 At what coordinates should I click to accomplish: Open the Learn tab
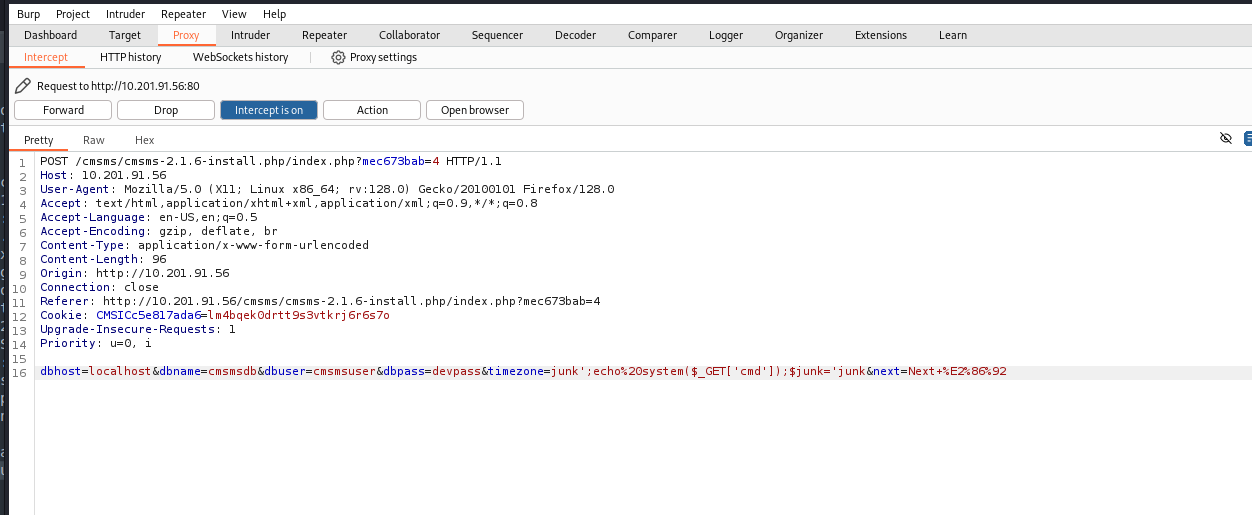(953, 35)
